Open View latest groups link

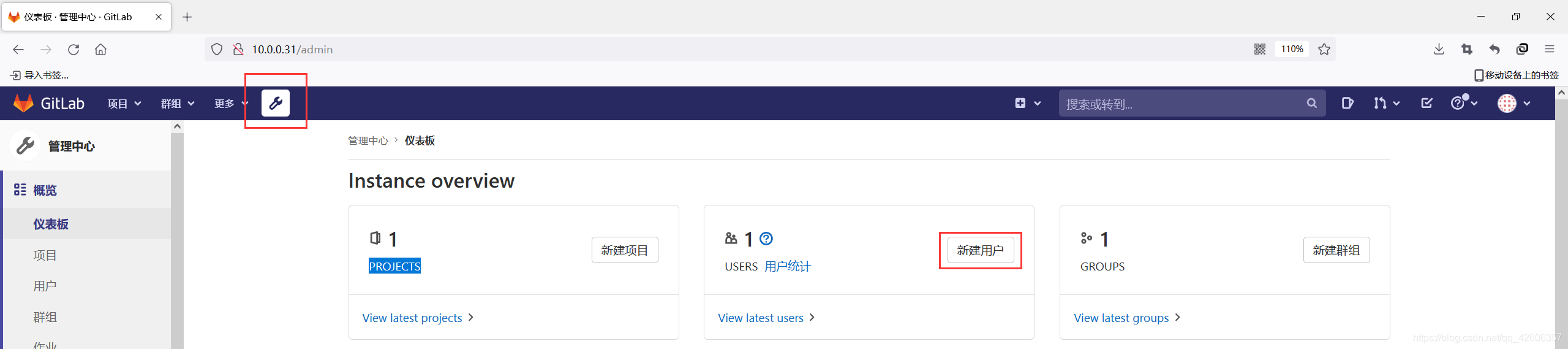click(x=1127, y=318)
